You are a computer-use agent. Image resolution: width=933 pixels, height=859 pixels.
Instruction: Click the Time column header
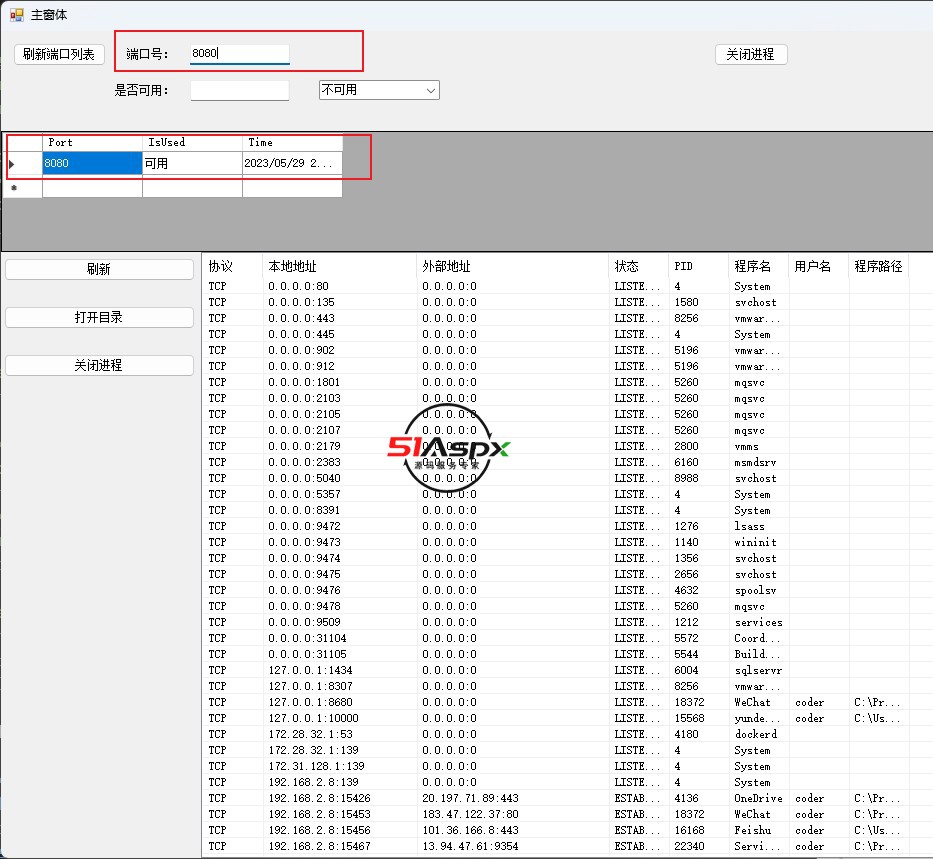pos(292,143)
